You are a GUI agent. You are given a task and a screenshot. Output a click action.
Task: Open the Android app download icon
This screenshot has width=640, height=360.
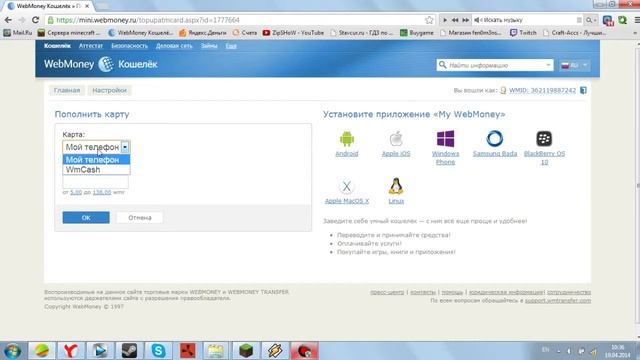click(347, 139)
